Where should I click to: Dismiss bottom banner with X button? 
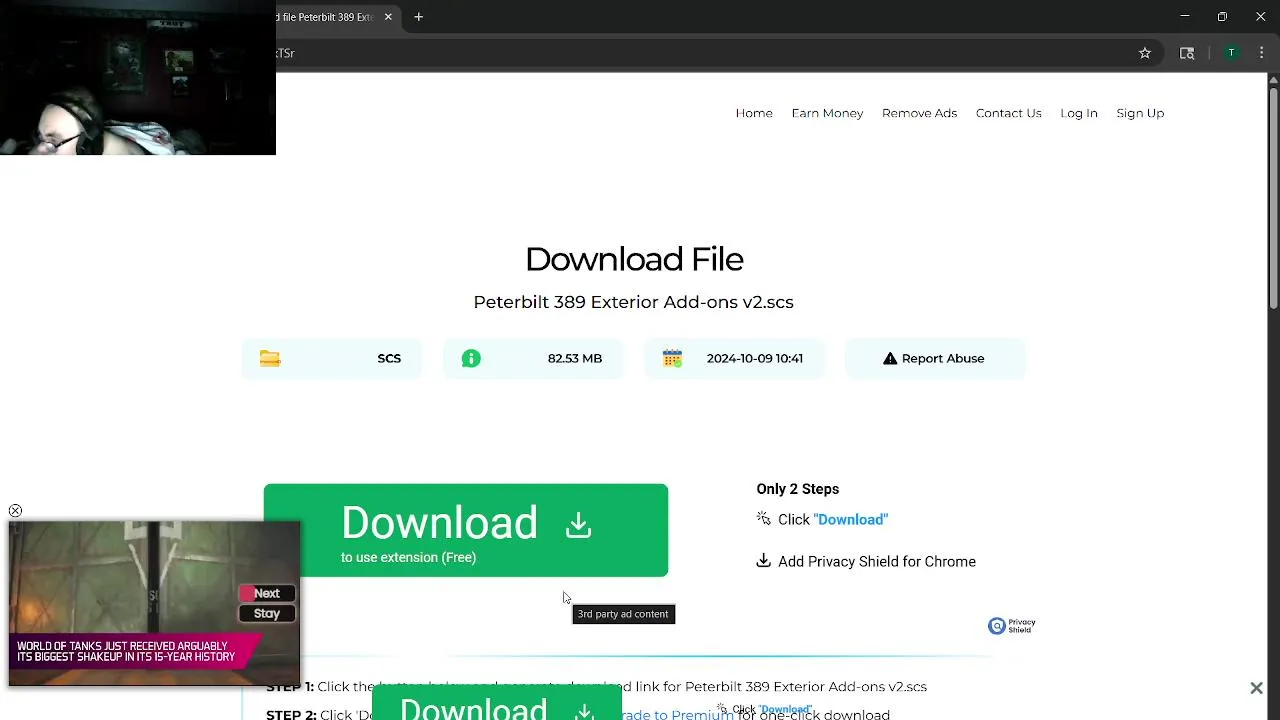(x=1256, y=688)
